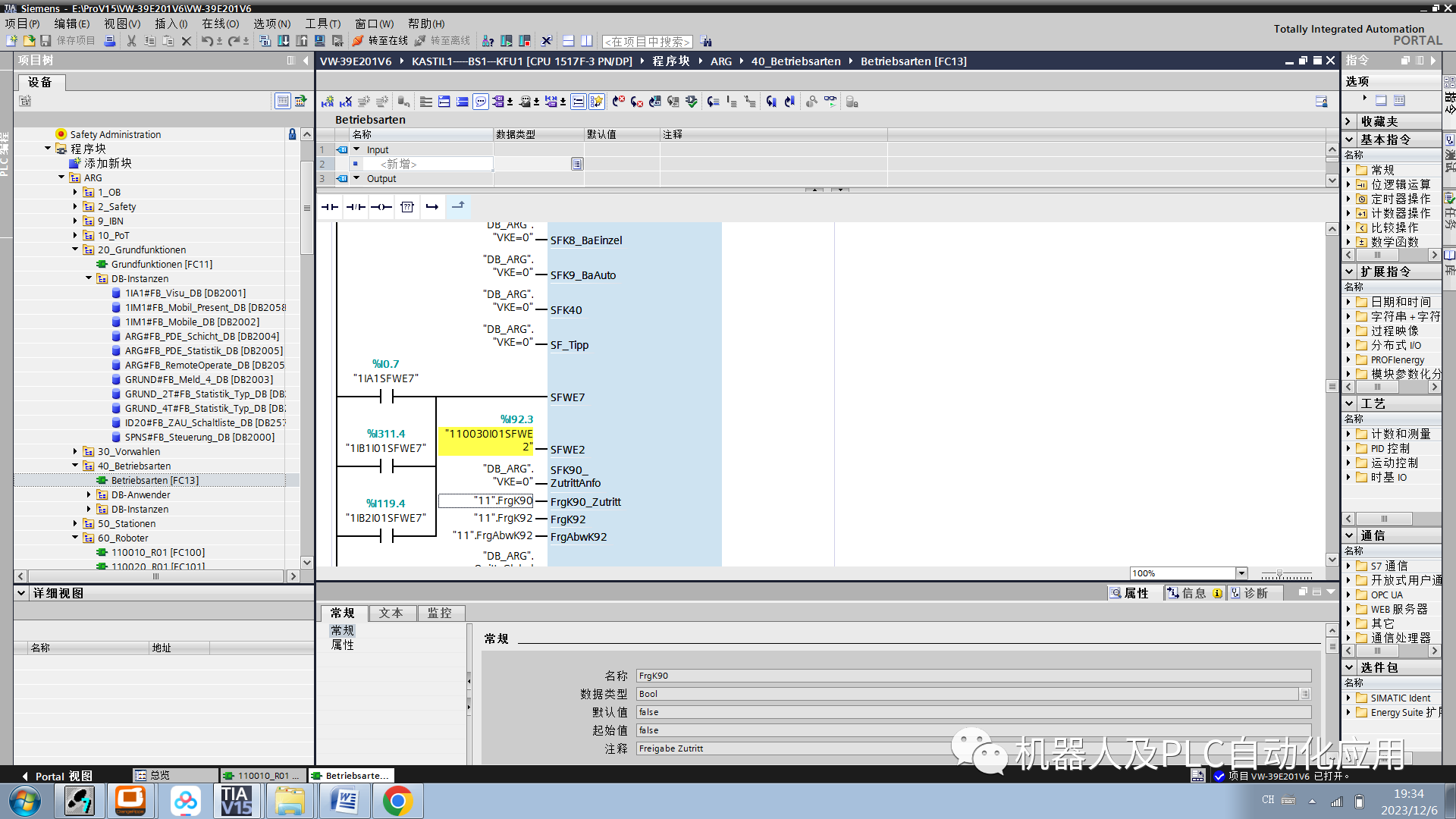The height and width of the screenshot is (819, 1456).
Task: Open the 信息 inspector tab
Action: click(1194, 593)
